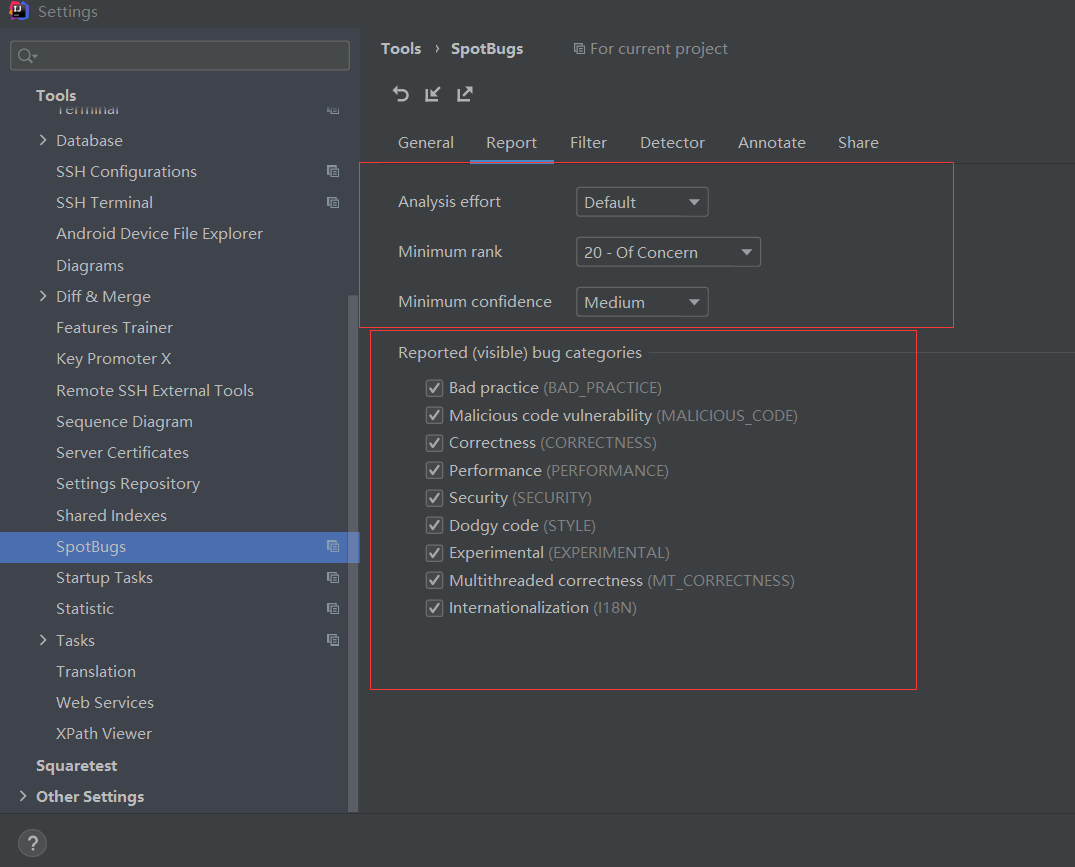Click the settings tree vertical scrollbar
The image size is (1075, 867).
pyautogui.click(x=353, y=552)
